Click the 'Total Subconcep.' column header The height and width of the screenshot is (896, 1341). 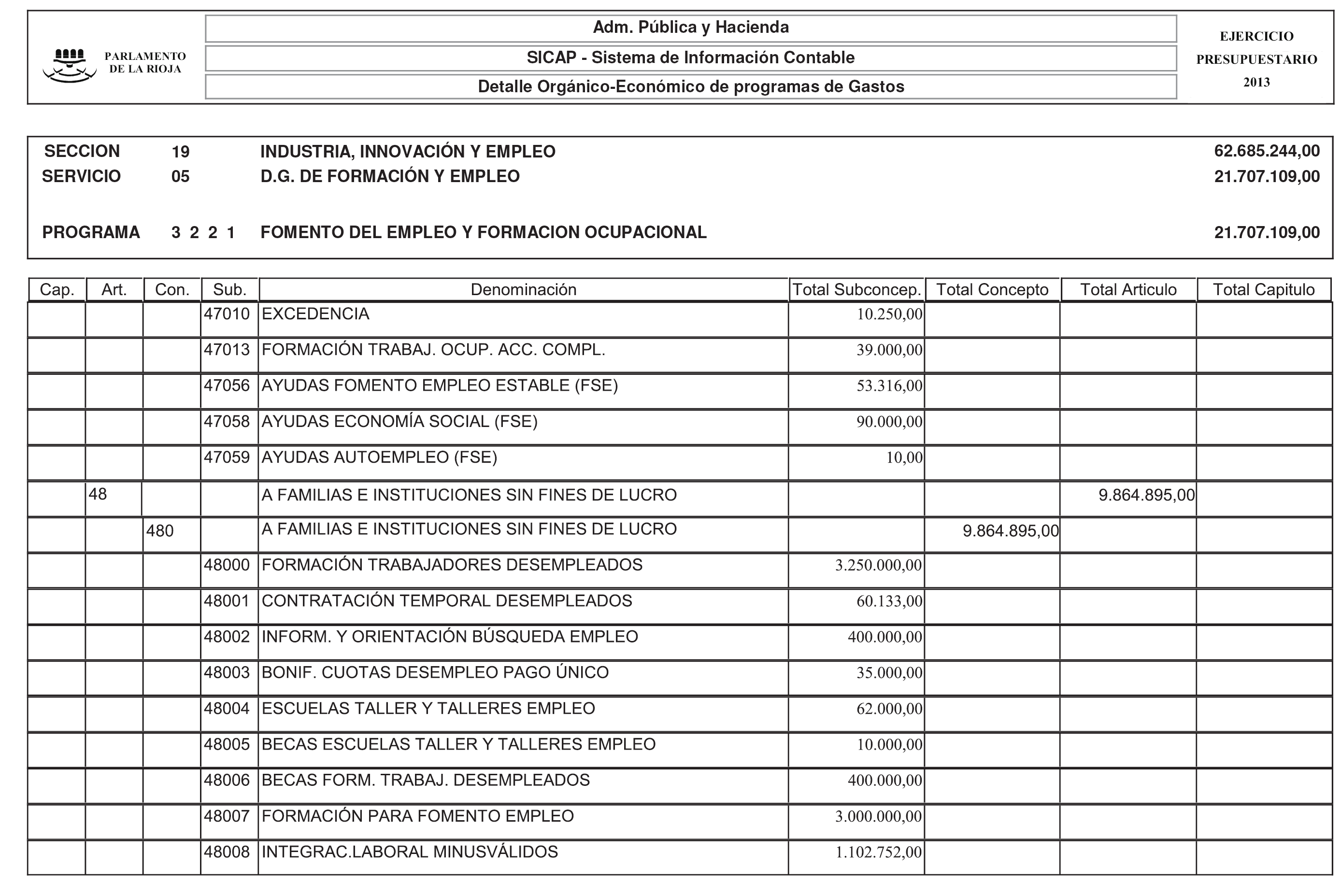coord(856,290)
